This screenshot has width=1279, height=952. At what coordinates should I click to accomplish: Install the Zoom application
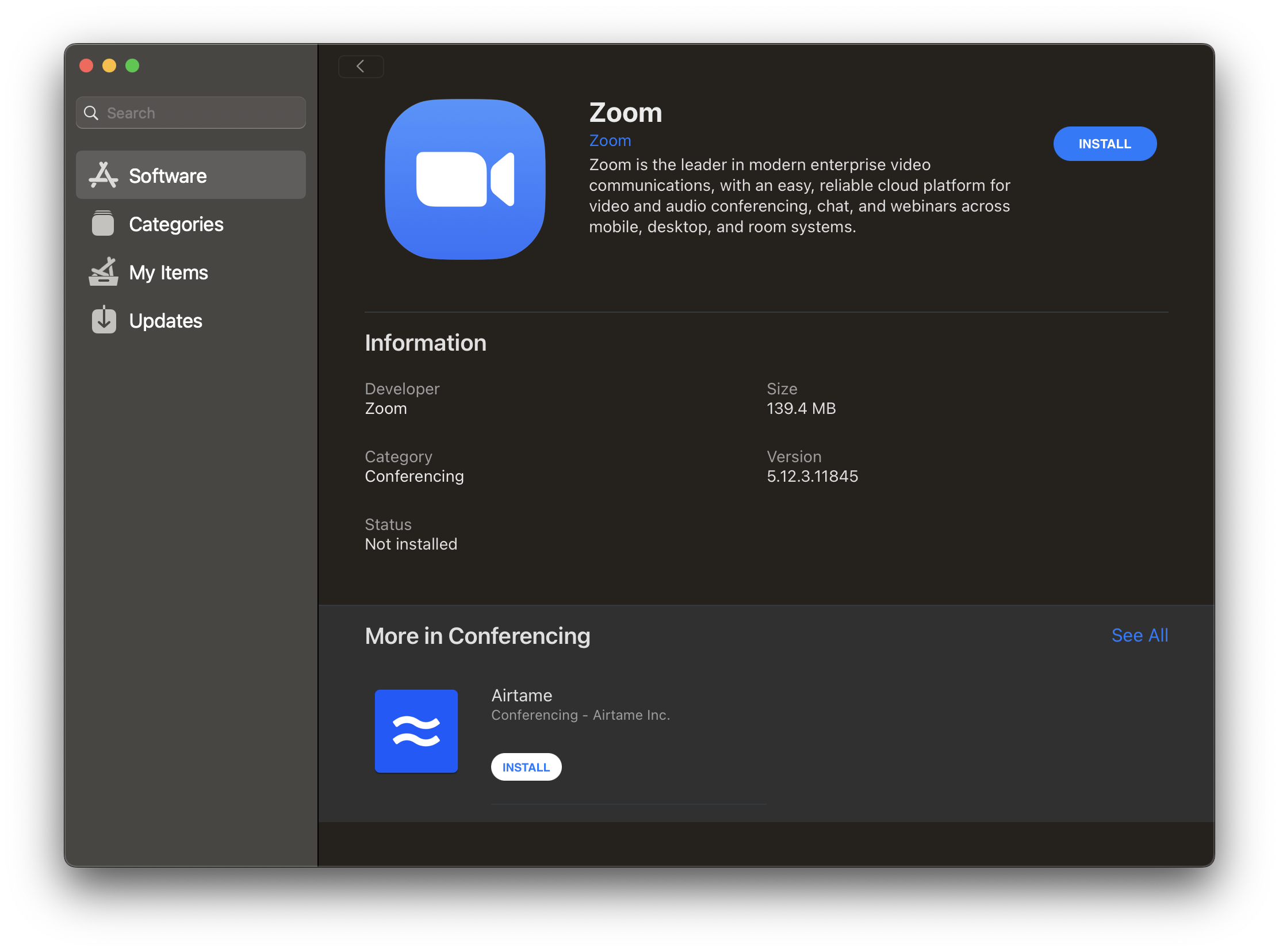tap(1104, 144)
